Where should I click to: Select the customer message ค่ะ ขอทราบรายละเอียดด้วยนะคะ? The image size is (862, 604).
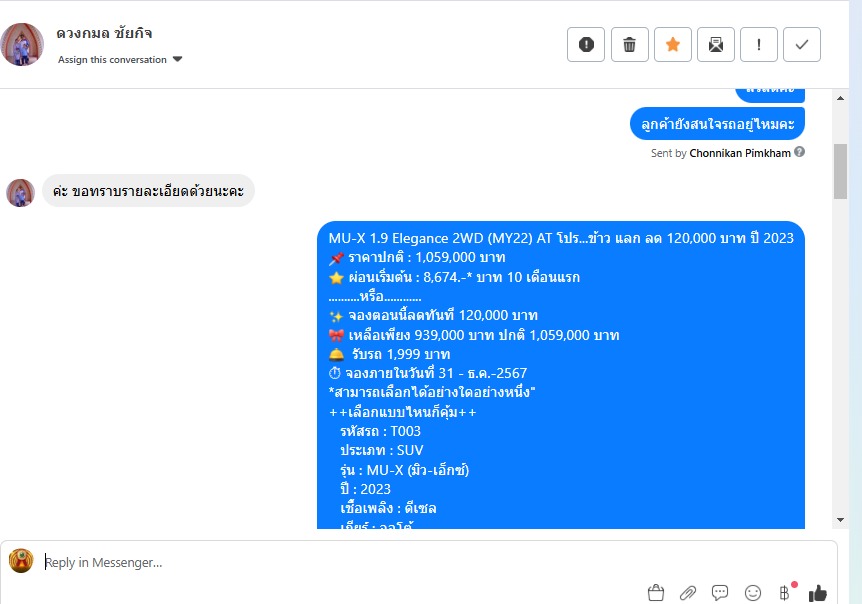[x=148, y=191]
